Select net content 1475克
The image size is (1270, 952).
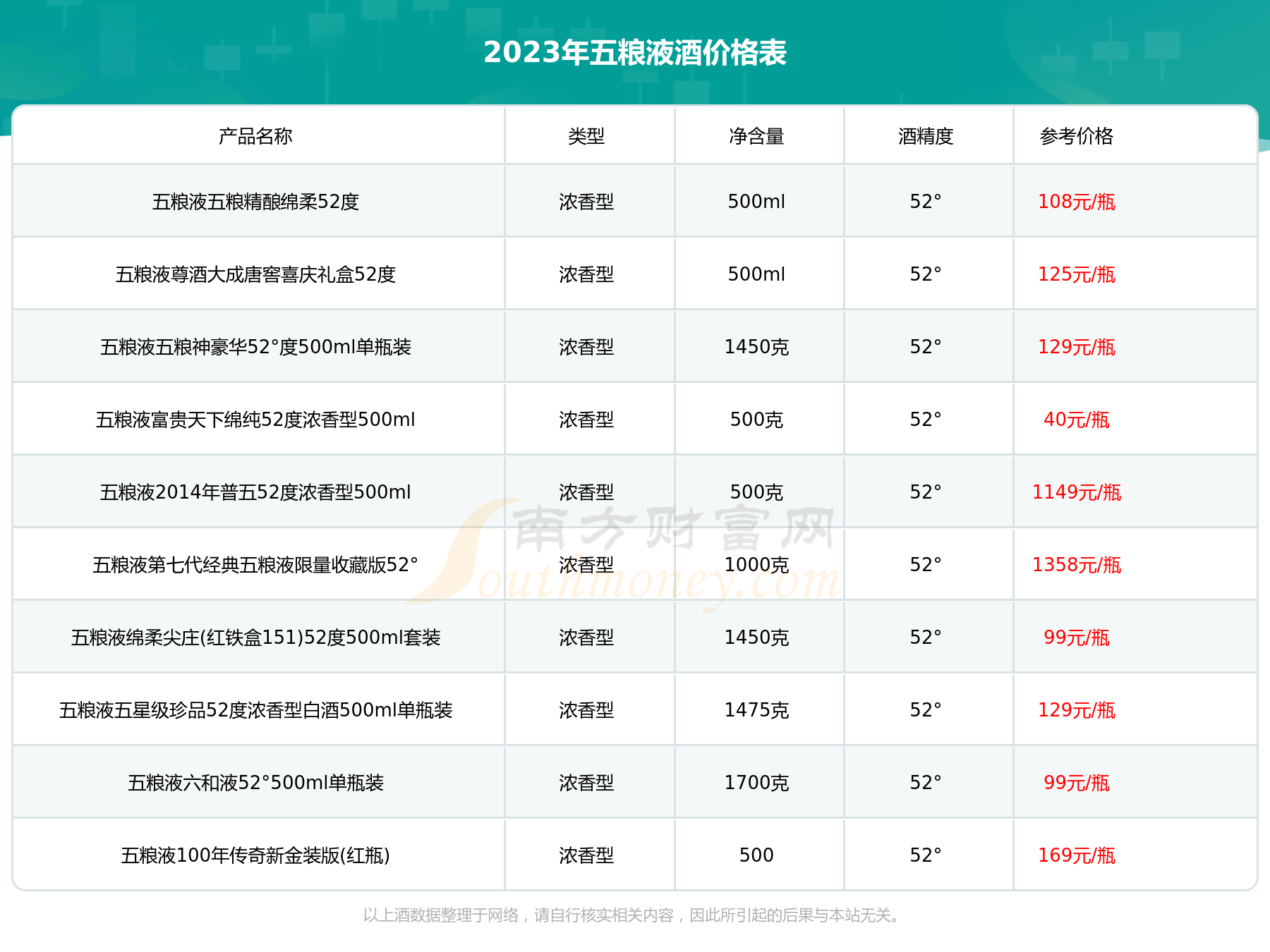tap(756, 710)
